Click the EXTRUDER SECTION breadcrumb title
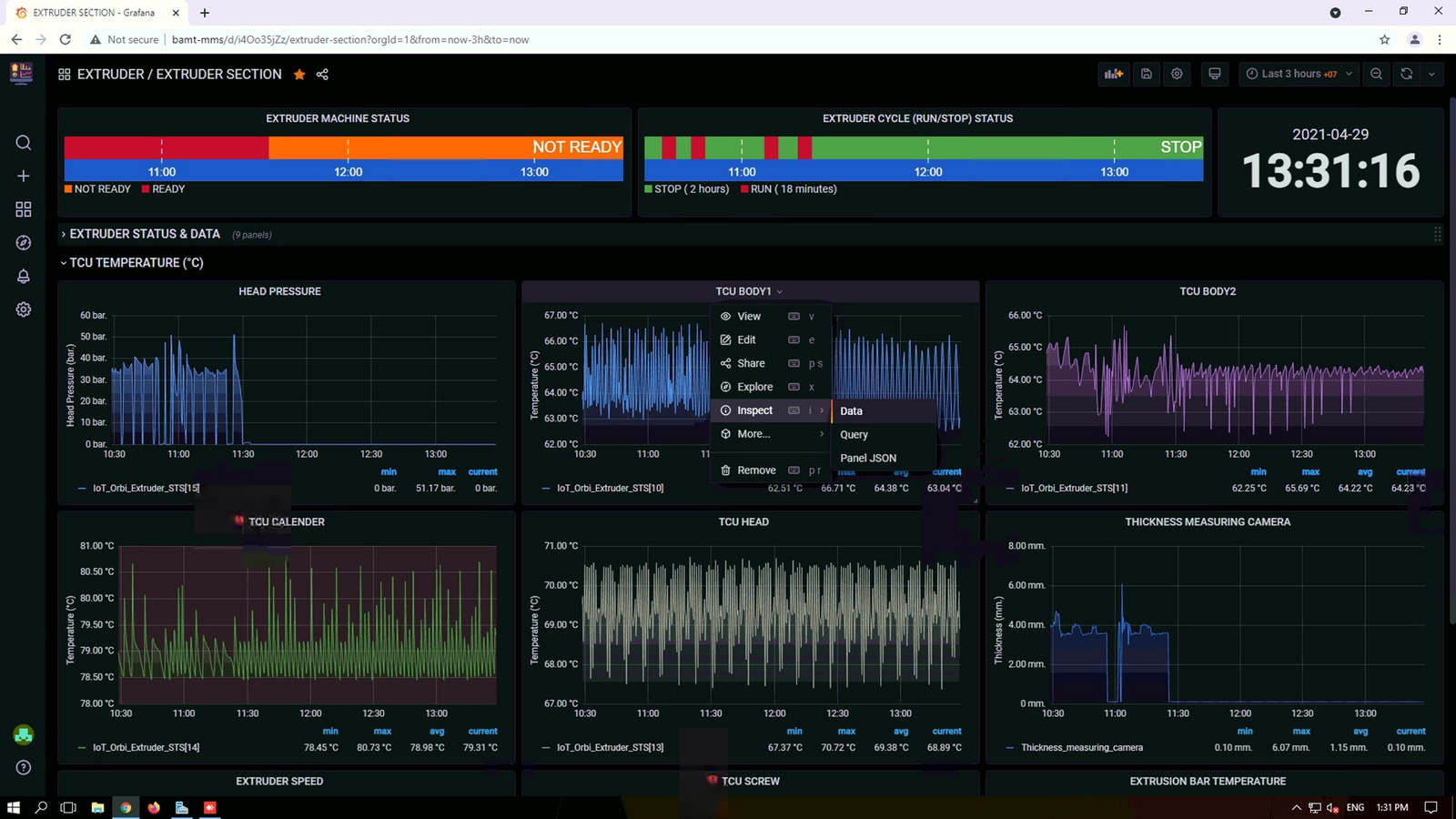Screen dimensions: 1456x819 point(218,75)
